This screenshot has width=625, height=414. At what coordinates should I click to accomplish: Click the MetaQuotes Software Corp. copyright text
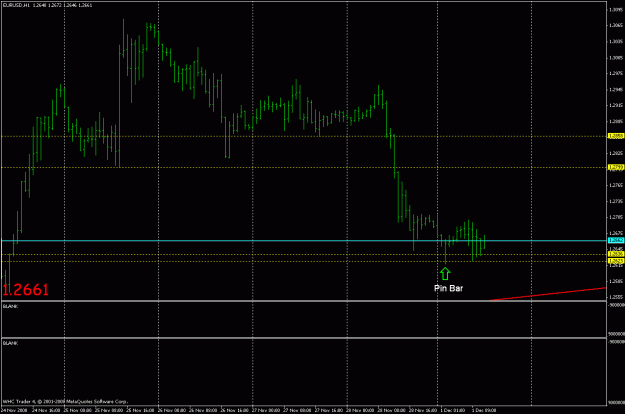(66, 402)
